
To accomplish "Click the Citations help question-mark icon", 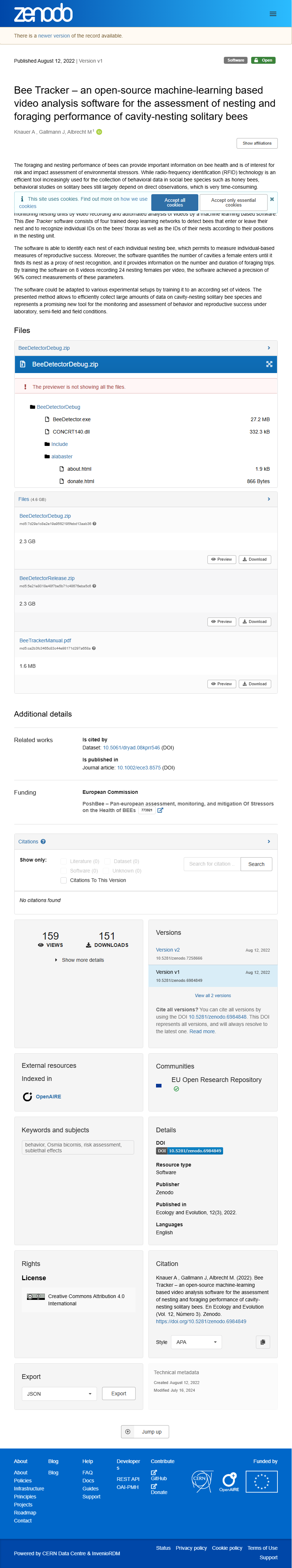I will (43, 841).
